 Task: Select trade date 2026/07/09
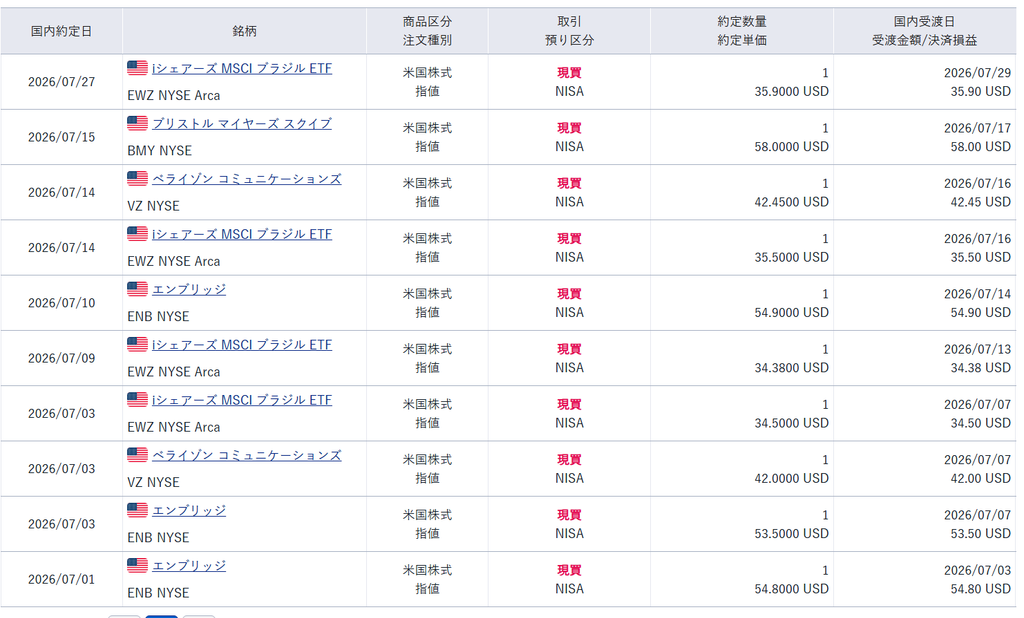click(x=61, y=358)
